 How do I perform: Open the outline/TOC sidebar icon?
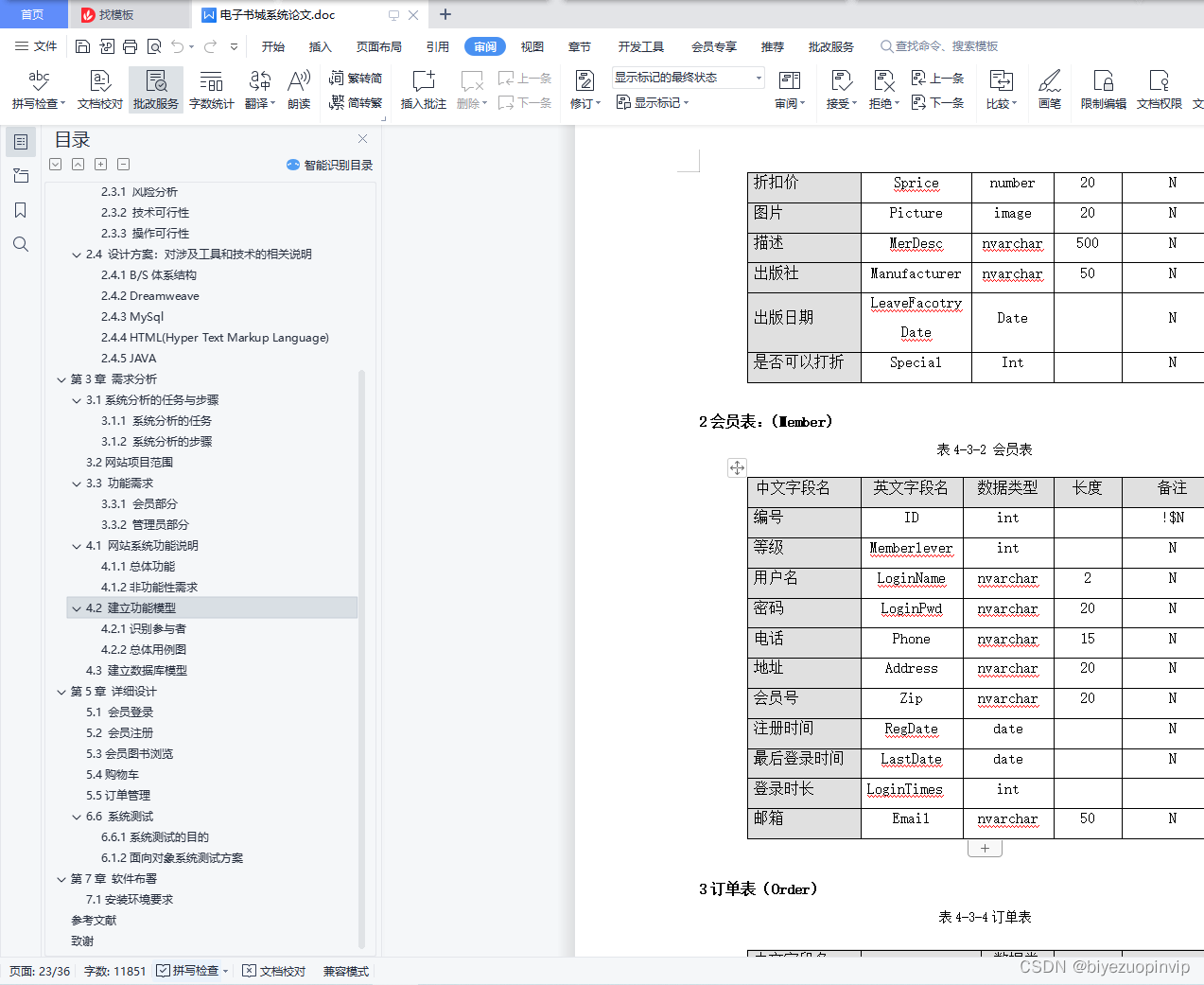coord(21,142)
